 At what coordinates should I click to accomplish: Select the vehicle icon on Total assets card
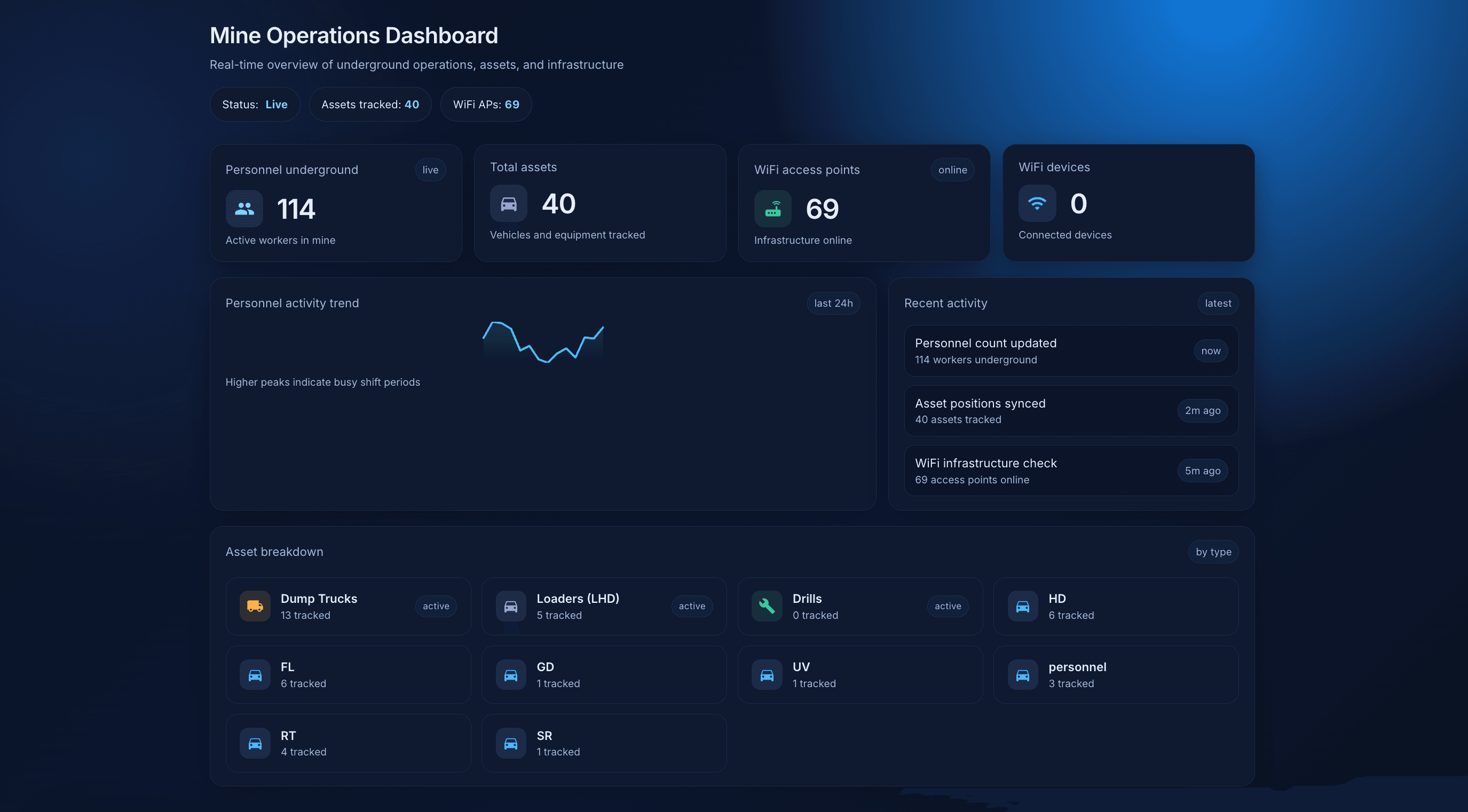pyautogui.click(x=509, y=204)
